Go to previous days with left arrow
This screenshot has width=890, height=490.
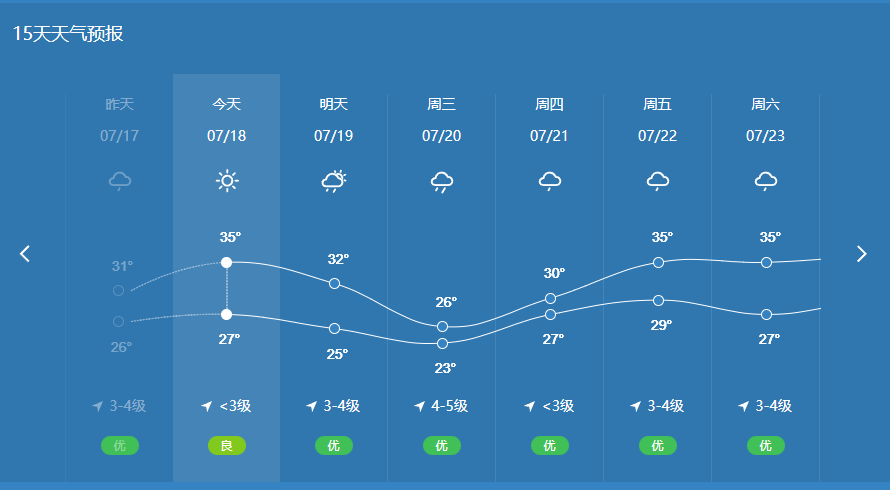pos(25,254)
